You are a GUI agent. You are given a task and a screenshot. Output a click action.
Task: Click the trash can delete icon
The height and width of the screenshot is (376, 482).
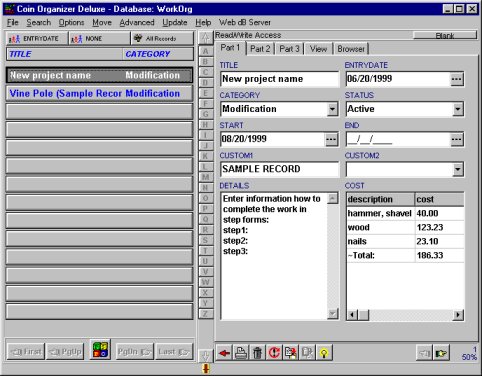click(x=257, y=353)
